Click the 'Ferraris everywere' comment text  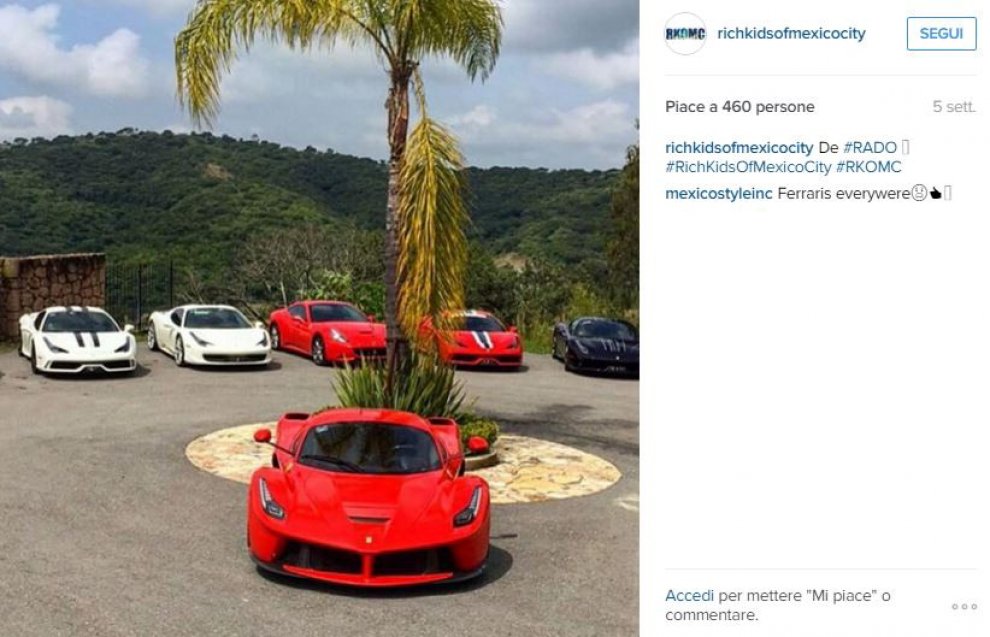[x=844, y=194]
